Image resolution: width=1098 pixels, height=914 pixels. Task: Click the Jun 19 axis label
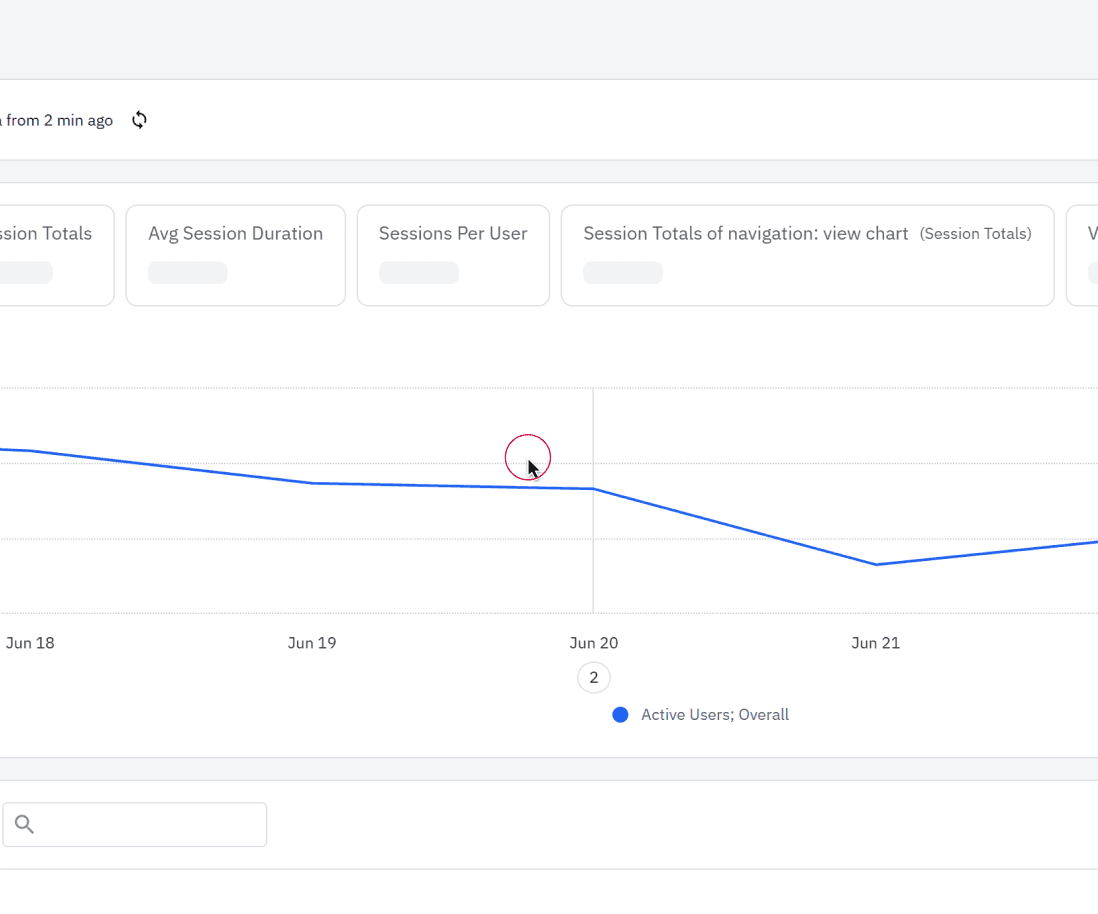pos(312,643)
